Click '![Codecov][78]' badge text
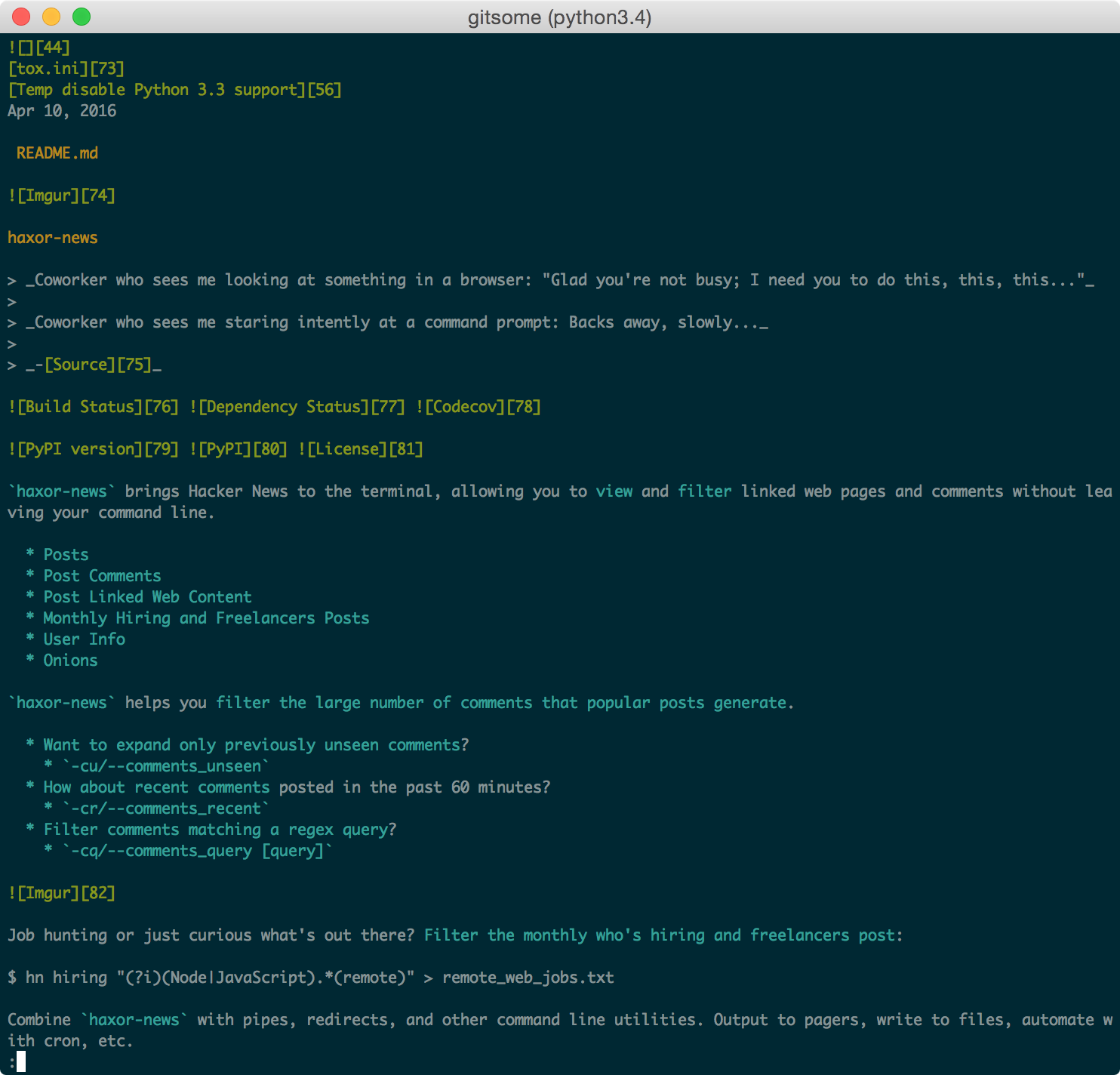 click(478, 407)
